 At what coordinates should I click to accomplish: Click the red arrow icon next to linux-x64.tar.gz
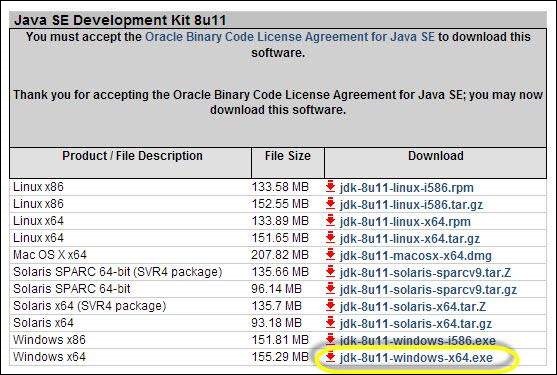[330, 238]
